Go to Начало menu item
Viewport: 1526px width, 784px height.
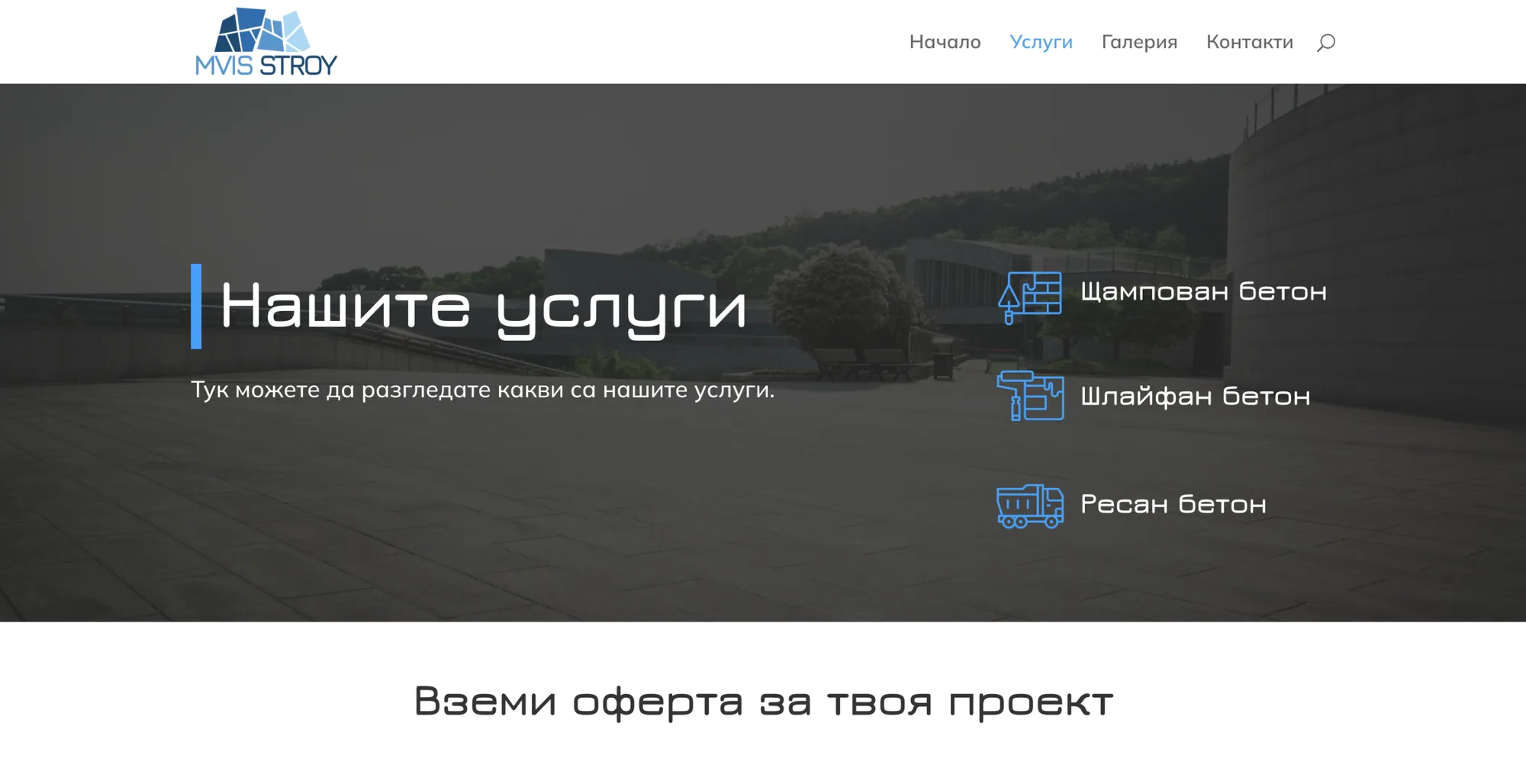945,42
